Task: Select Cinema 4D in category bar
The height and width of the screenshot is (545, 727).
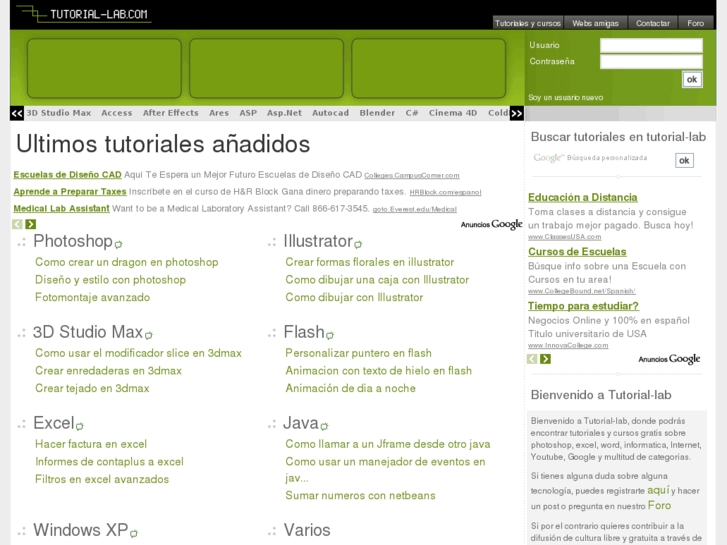Action: tap(453, 113)
